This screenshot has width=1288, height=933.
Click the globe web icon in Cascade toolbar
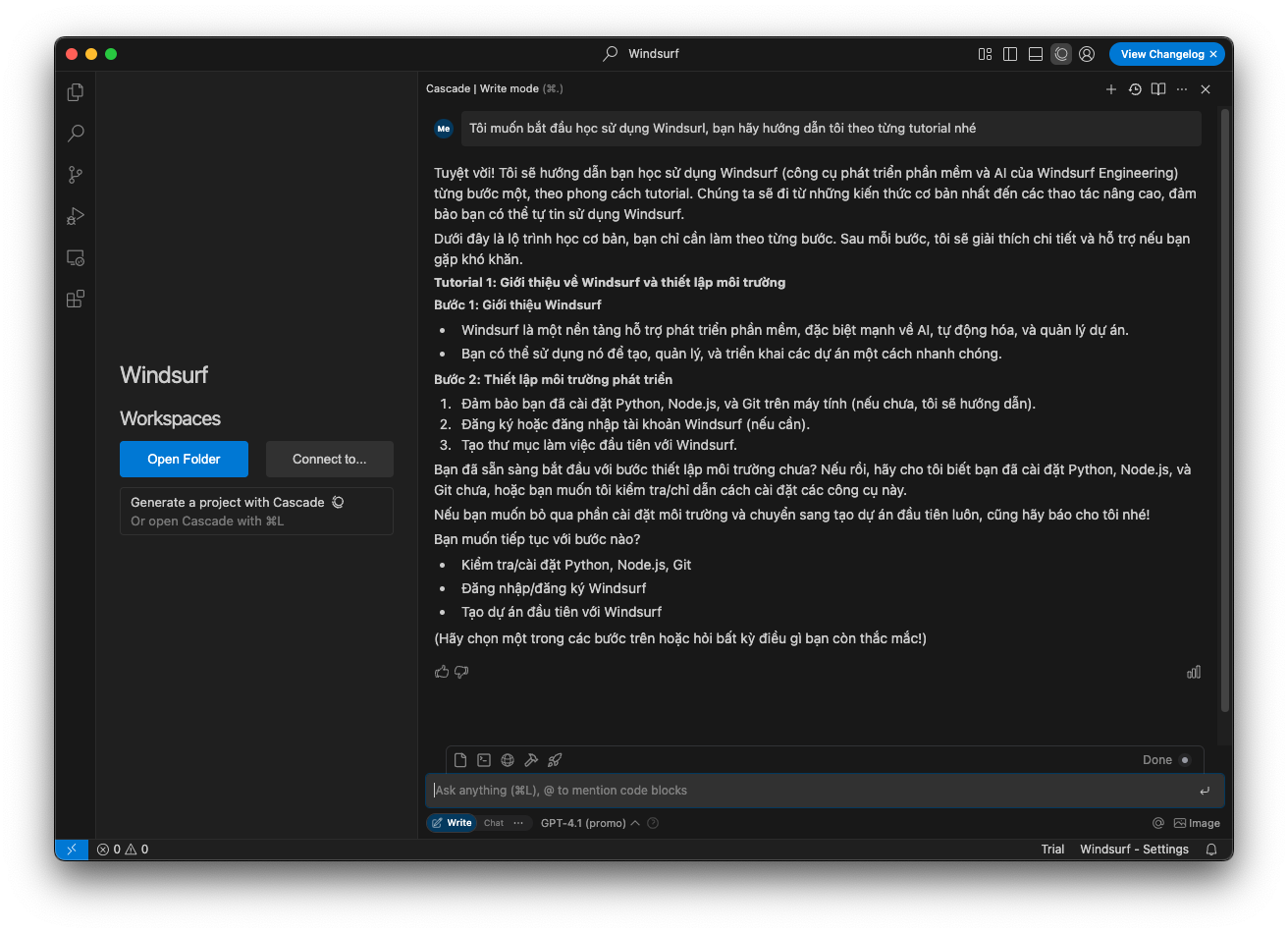click(x=508, y=760)
